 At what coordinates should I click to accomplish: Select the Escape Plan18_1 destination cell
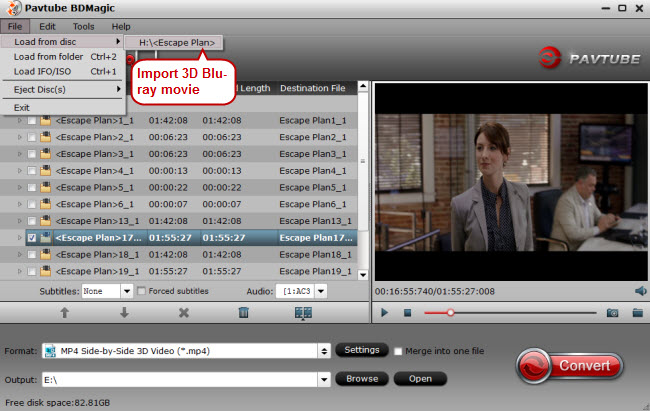(315, 255)
